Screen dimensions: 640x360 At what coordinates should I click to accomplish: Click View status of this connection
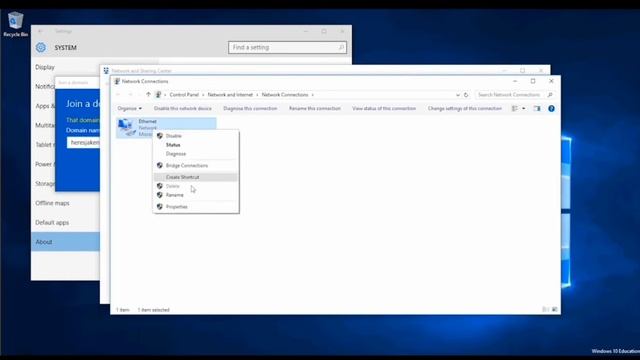coord(384,109)
